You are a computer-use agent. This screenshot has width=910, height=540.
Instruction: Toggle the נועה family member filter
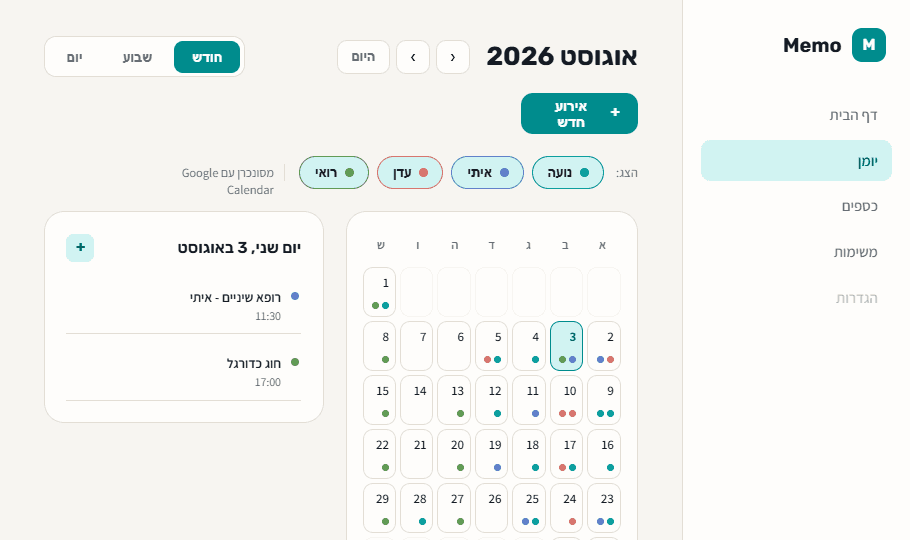[x=568, y=172]
